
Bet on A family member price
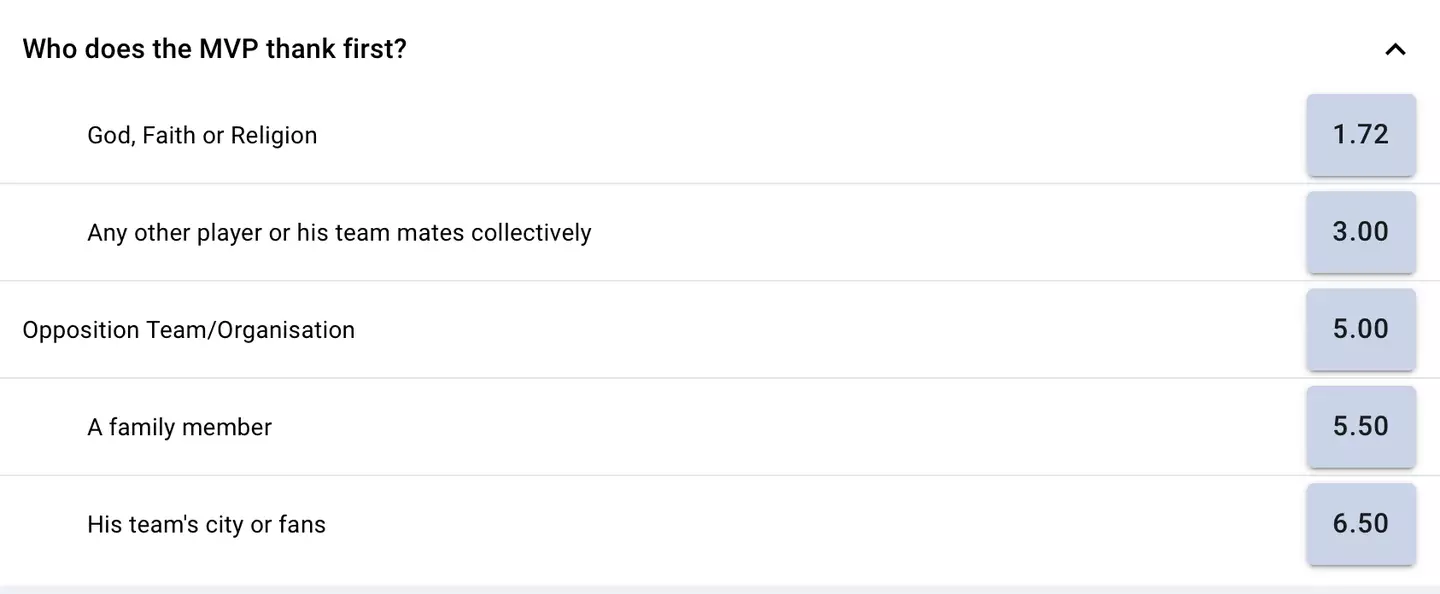coord(1360,426)
